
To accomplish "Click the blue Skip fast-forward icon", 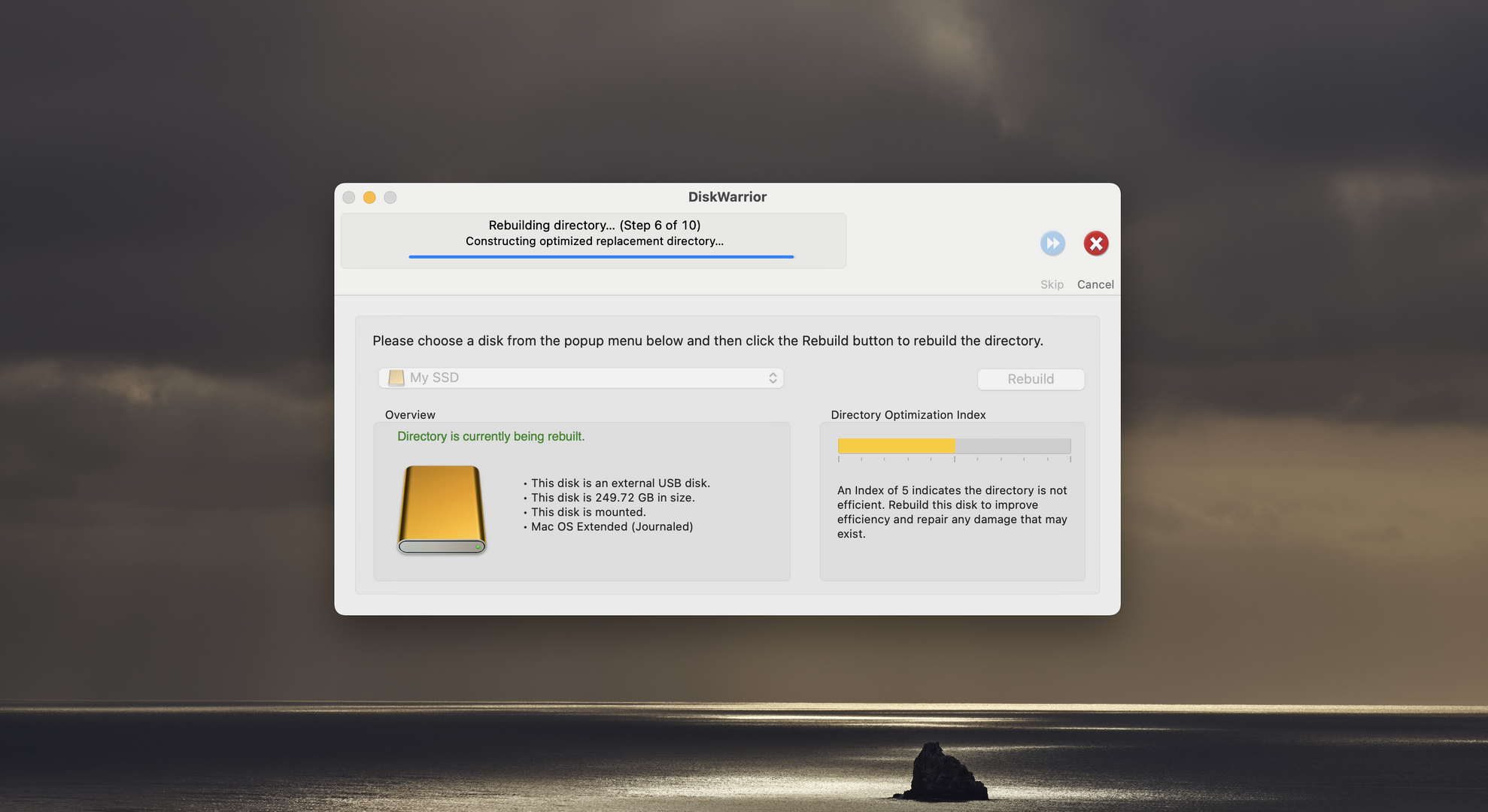I will [1052, 244].
